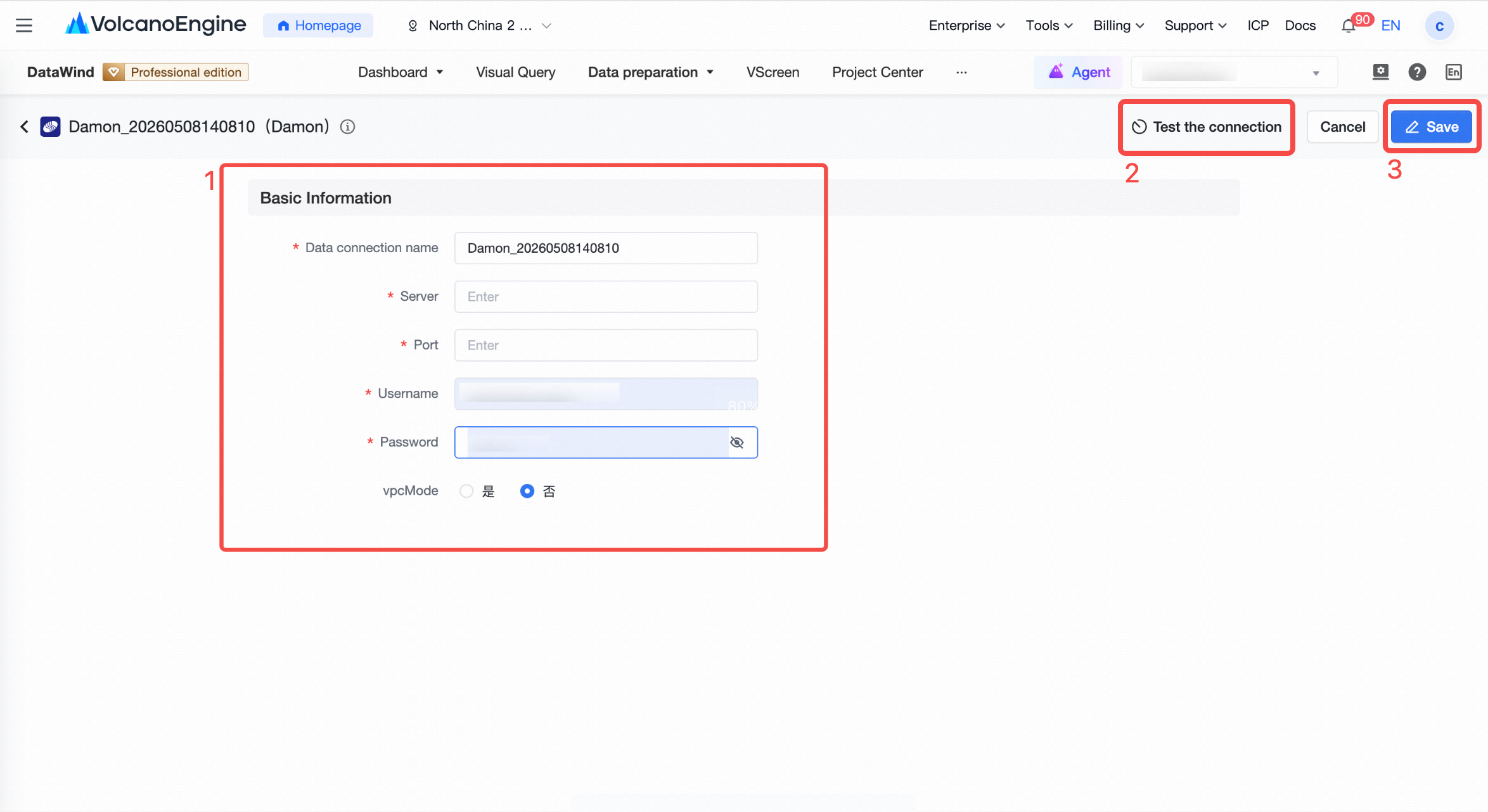Open the hamburger navigation menu
The width and height of the screenshot is (1488, 812).
[x=24, y=25]
